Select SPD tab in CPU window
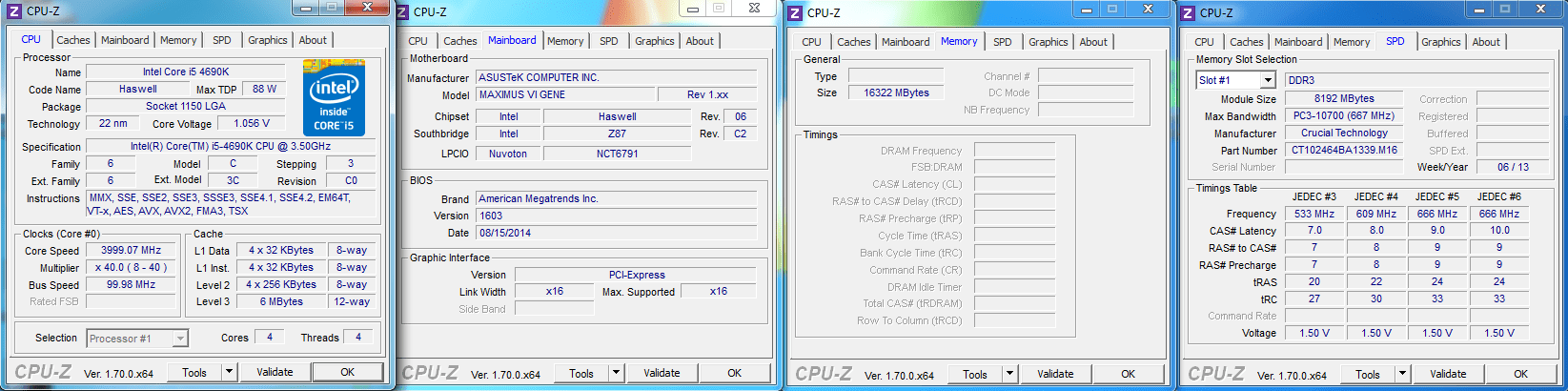 click(x=222, y=40)
